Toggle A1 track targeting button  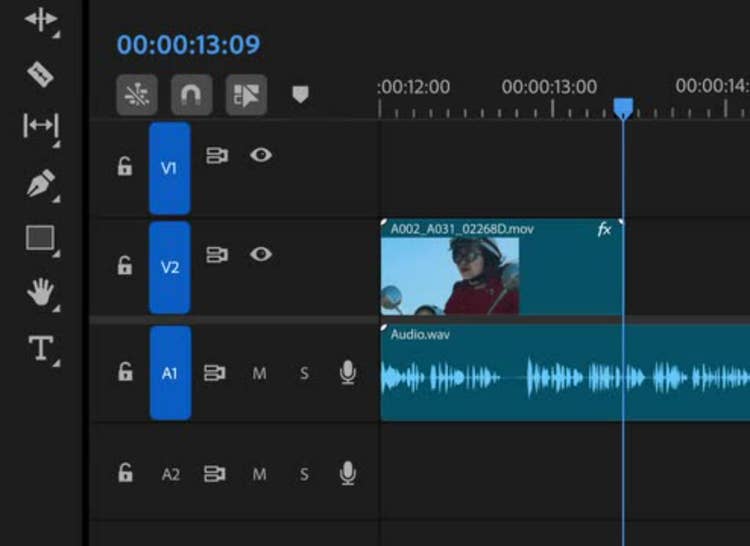click(170, 373)
